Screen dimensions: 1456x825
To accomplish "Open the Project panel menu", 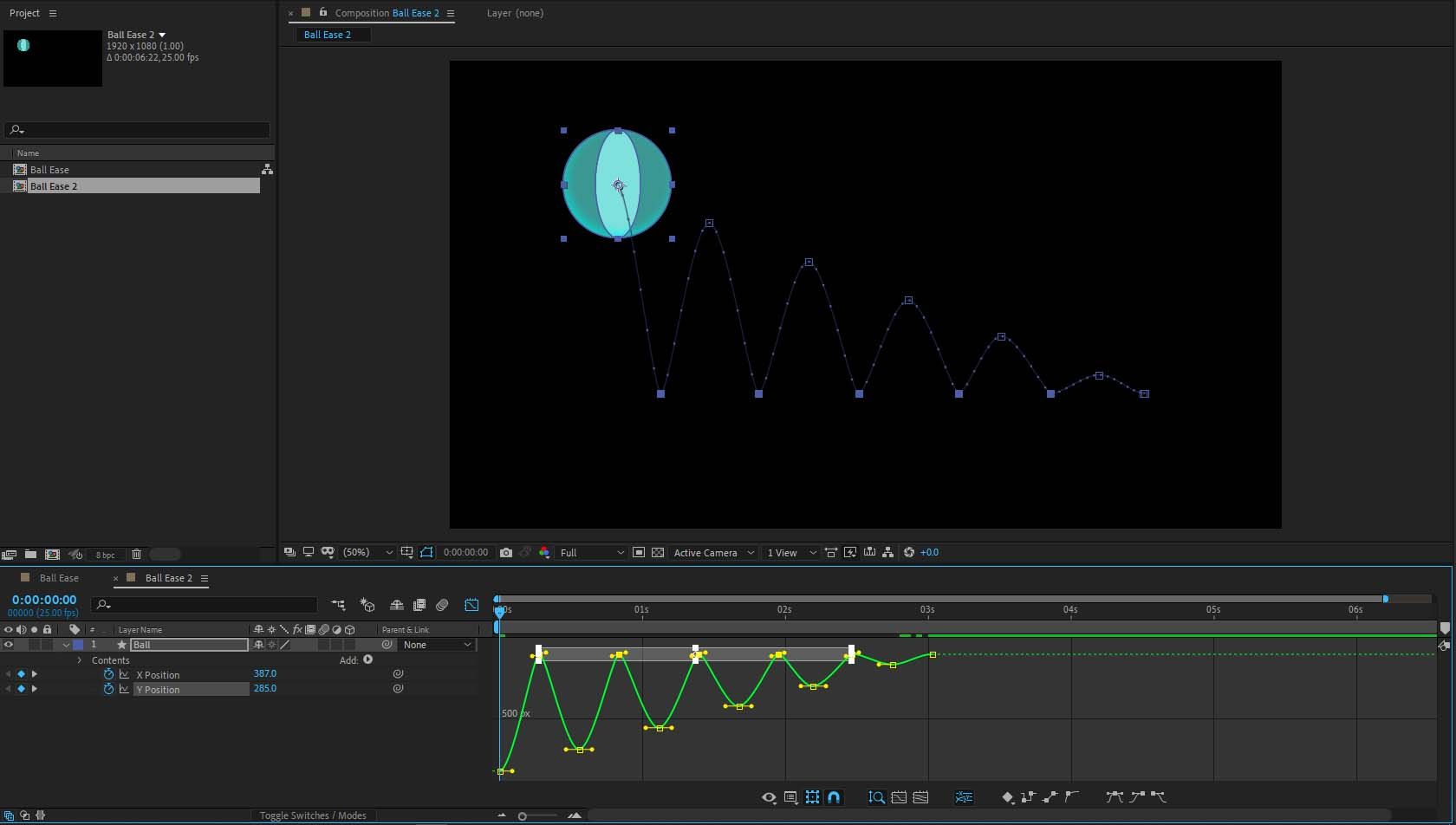I will (53, 13).
